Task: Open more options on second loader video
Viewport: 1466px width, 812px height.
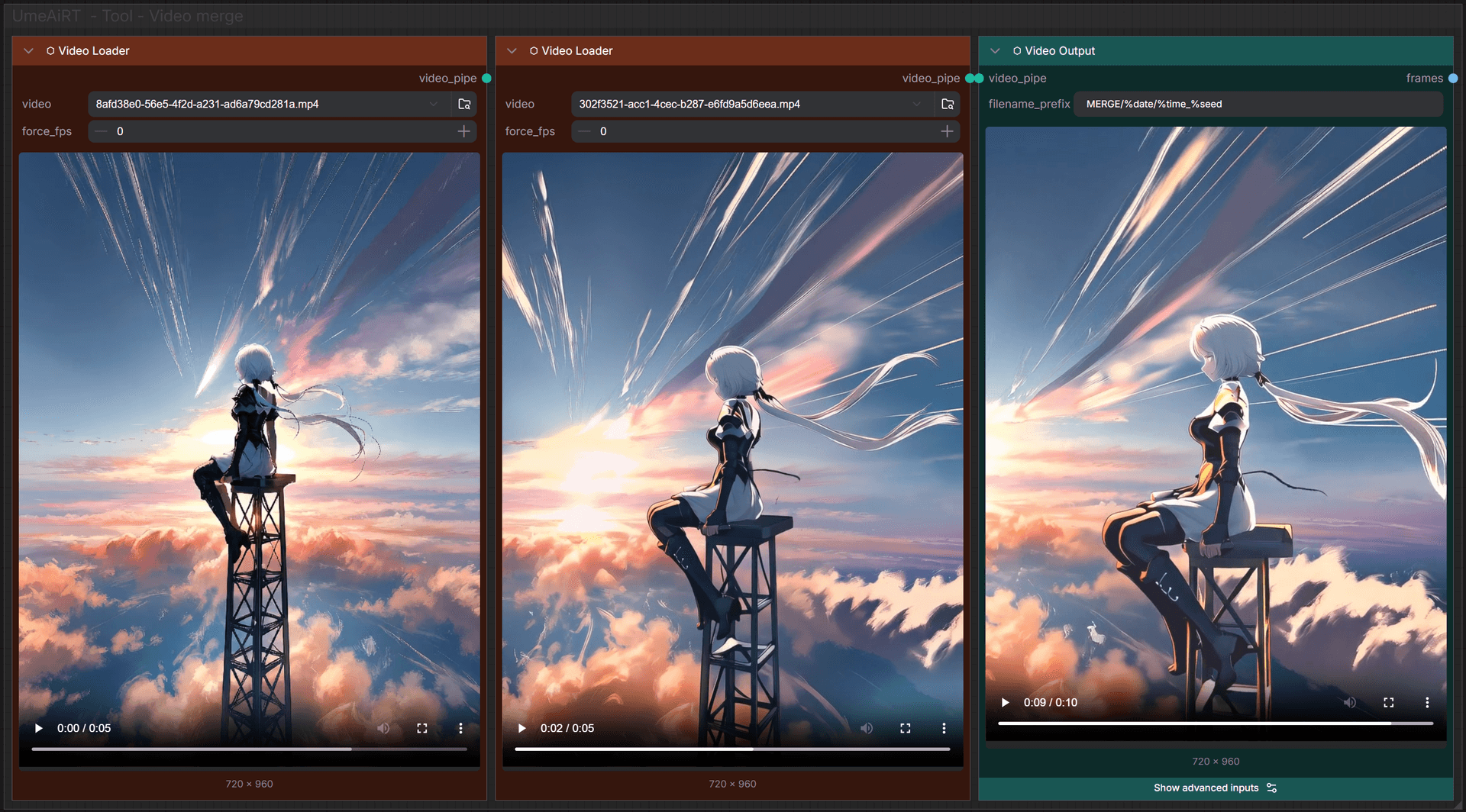Action: pyautogui.click(x=944, y=728)
